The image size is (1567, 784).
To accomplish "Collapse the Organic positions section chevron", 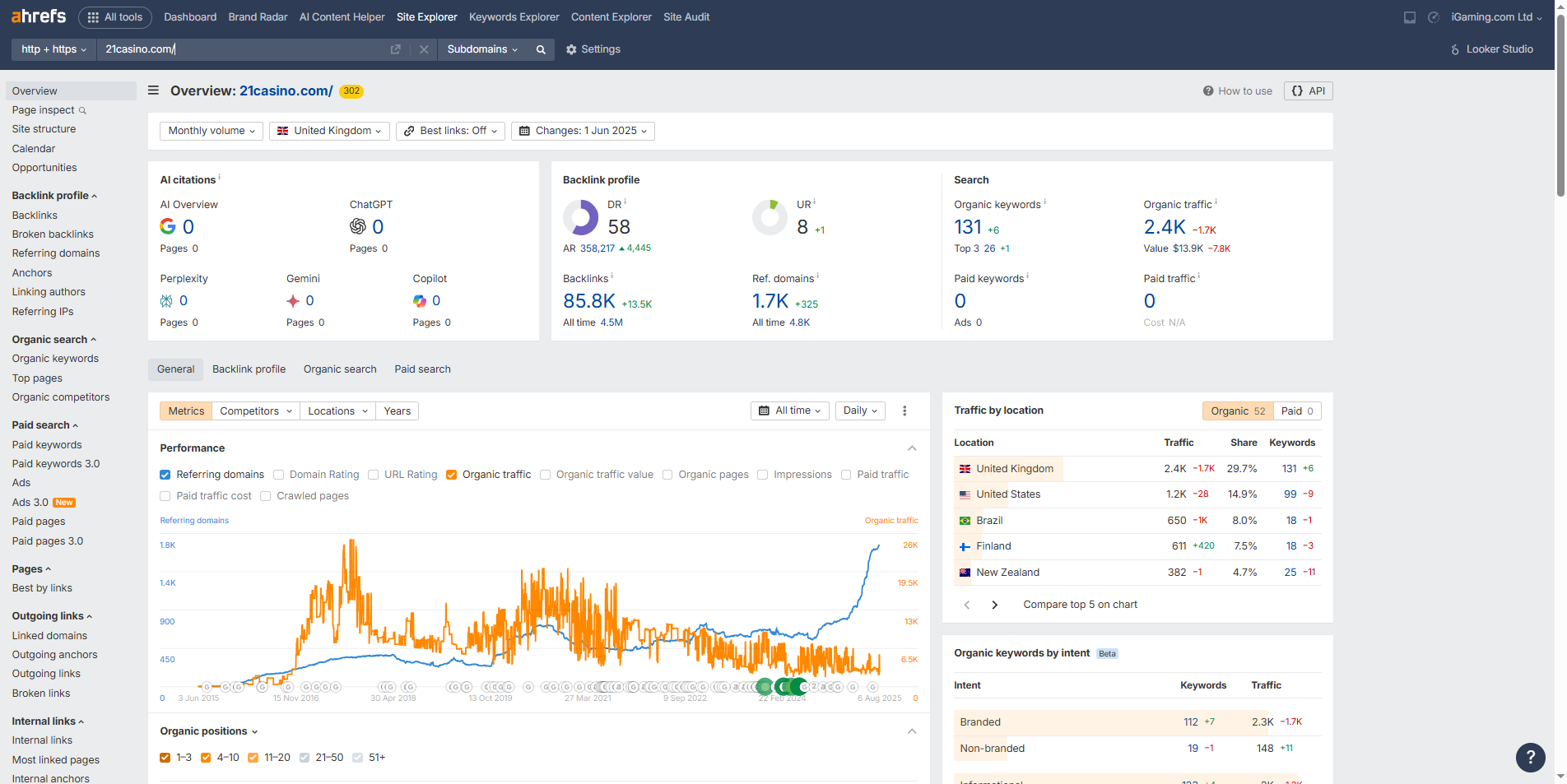I will coord(912,731).
